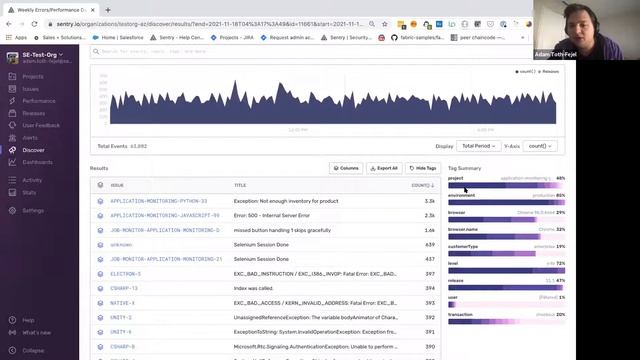
Task: Open the Apps bookmarks shortcut
Action: (16, 37)
